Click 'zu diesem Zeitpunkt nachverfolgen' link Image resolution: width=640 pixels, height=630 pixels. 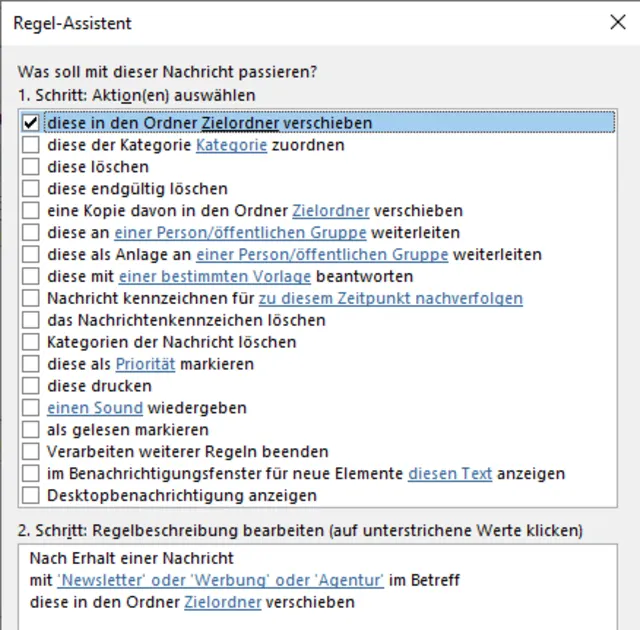pyautogui.click(x=390, y=298)
